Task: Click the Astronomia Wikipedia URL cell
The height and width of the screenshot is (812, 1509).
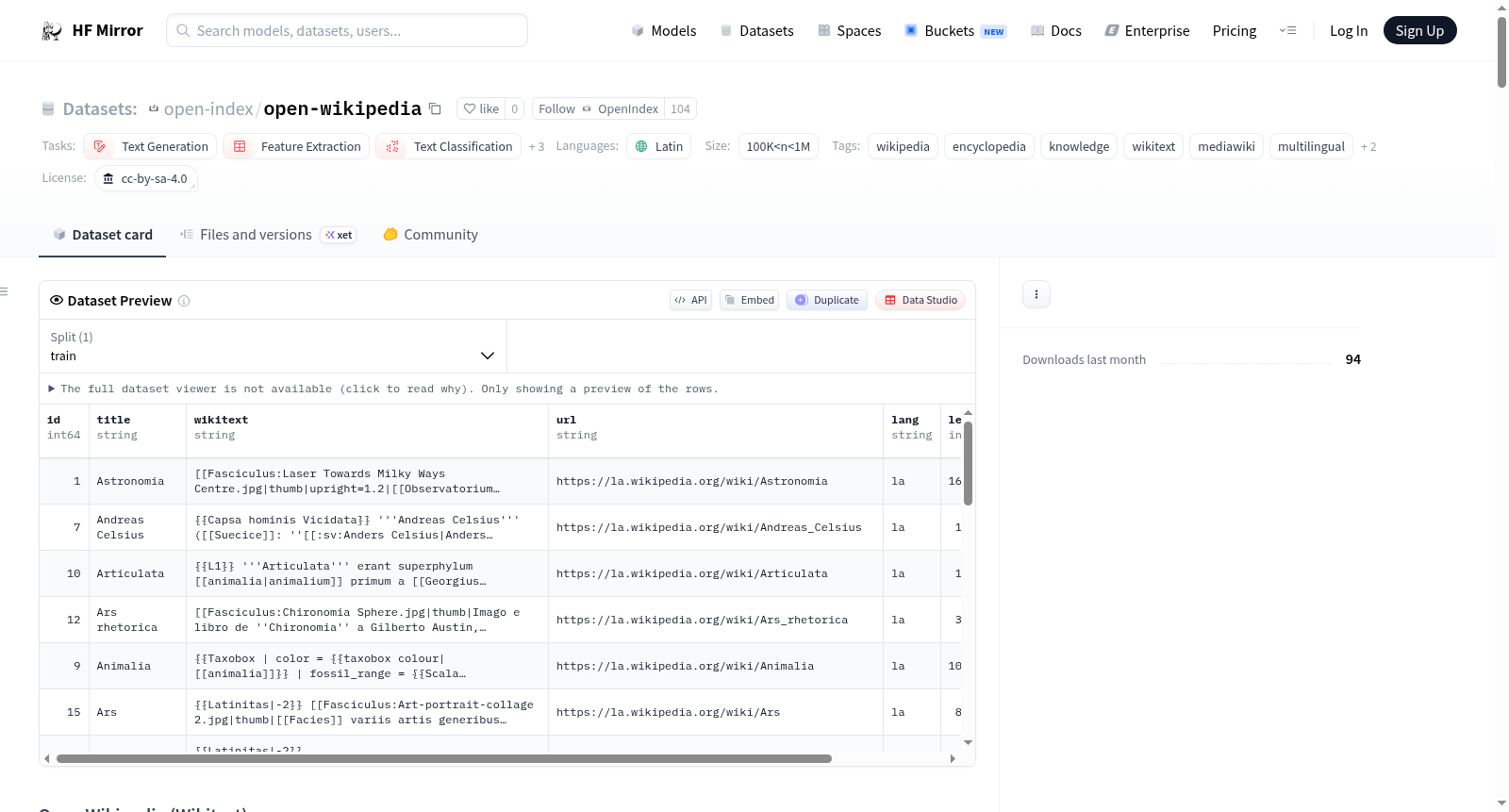Action: (716, 482)
